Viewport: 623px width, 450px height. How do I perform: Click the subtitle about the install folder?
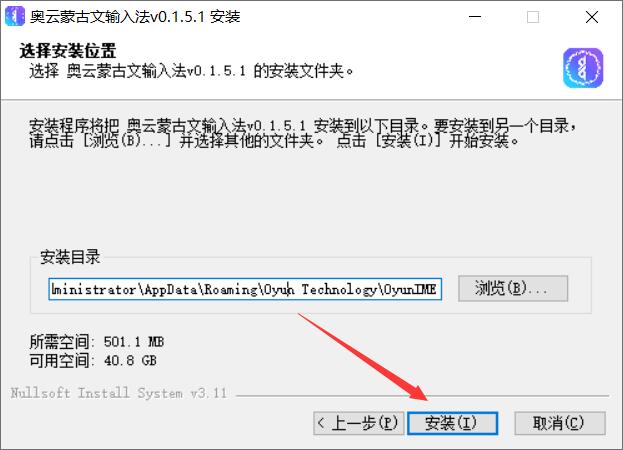click(x=191, y=71)
